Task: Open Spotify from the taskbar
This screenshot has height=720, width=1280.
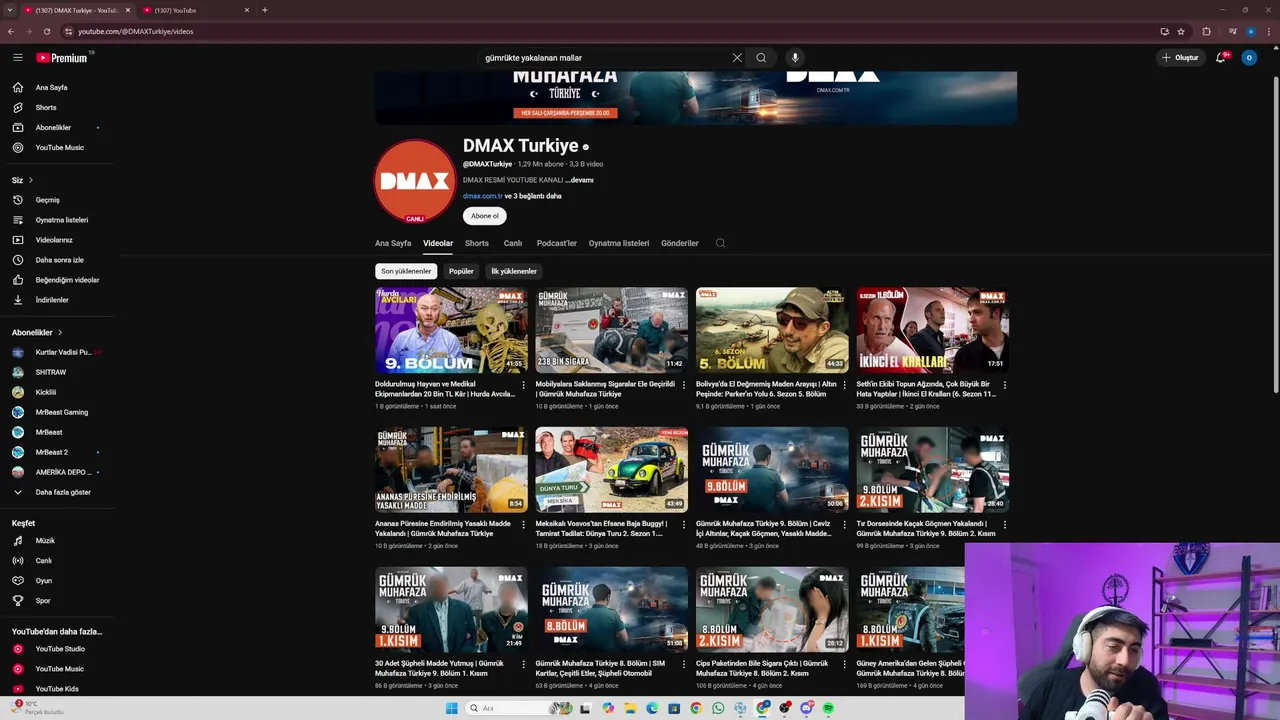Action: tap(829, 708)
